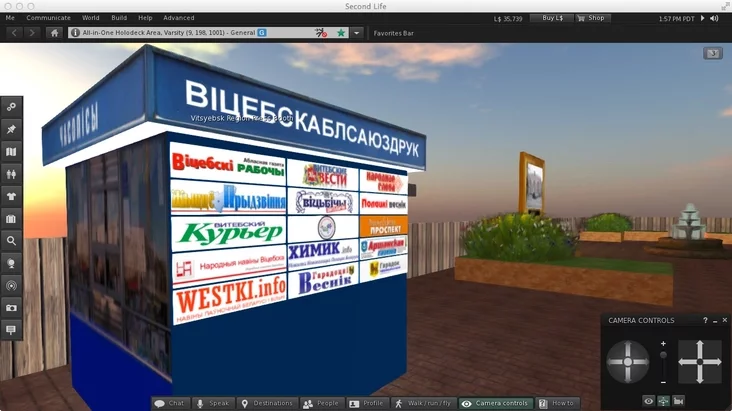The width and height of the screenshot is (732, 411).
Task: Expand the location history dropdown arrow
Action: click(357, 33)
